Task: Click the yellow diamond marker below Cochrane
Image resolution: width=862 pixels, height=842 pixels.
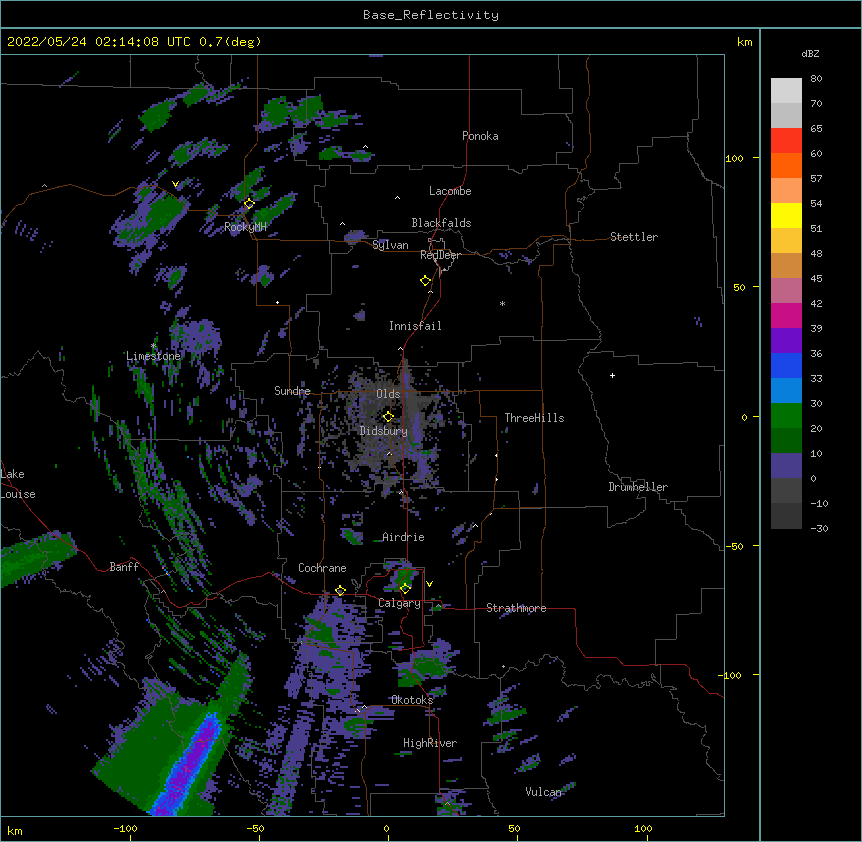Action: pyautogui.click(x=340, y=591)
